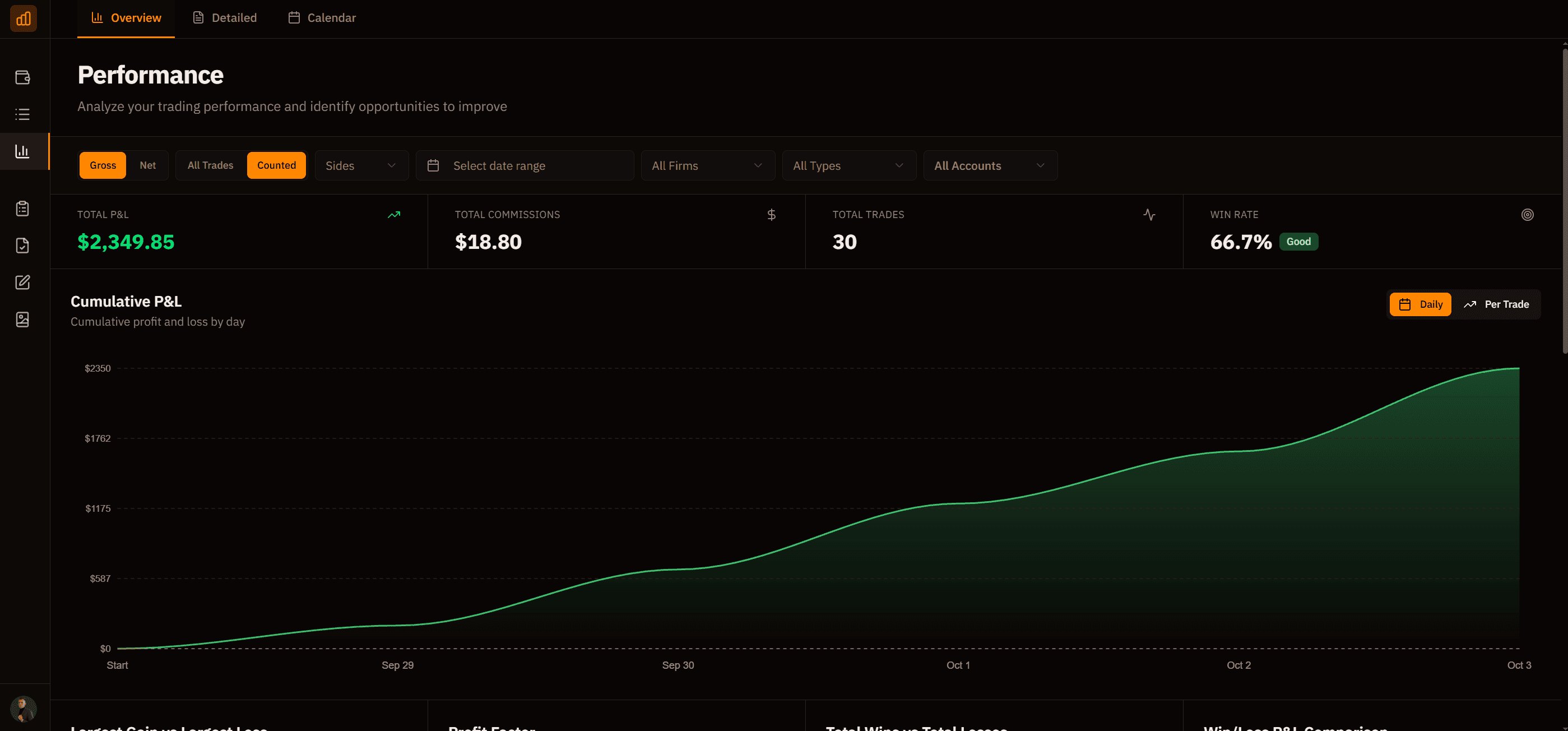Click the image gallery sidebar icon

[22, 320]
